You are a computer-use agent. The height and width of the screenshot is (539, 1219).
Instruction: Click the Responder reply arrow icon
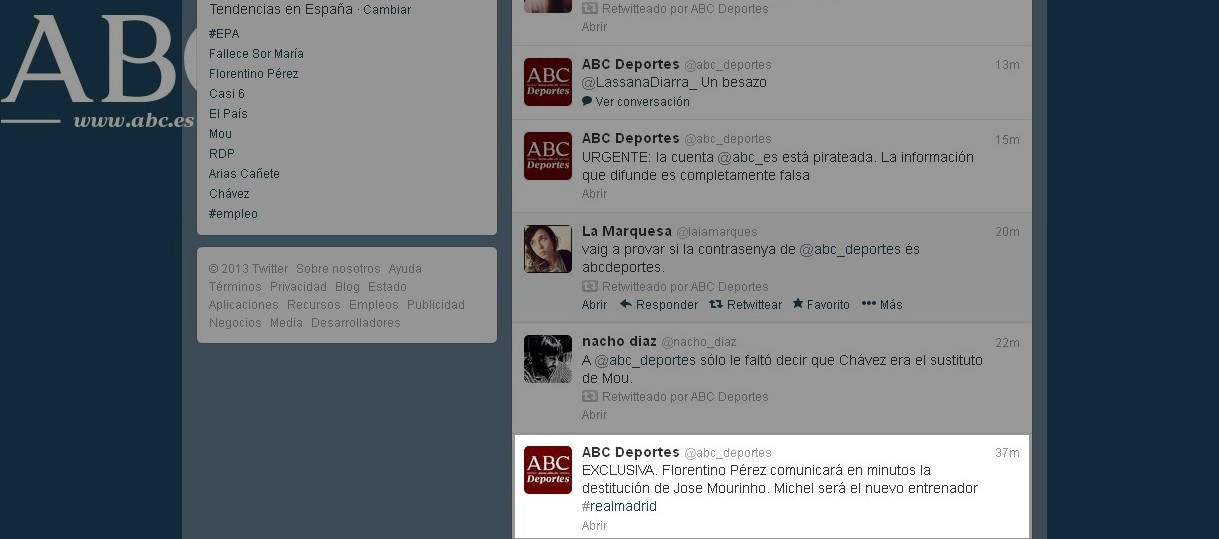[626, 304]
